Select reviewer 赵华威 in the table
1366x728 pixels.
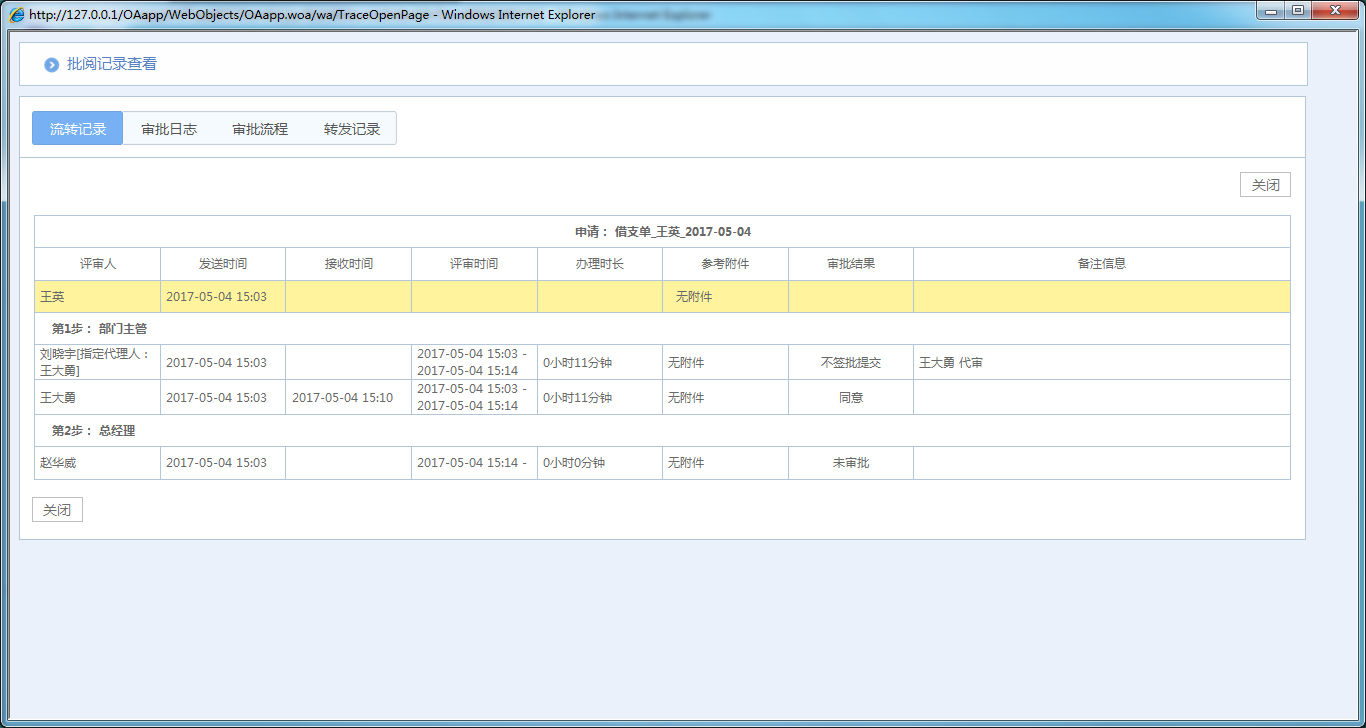pyautogui.click(x=58, y=463)
